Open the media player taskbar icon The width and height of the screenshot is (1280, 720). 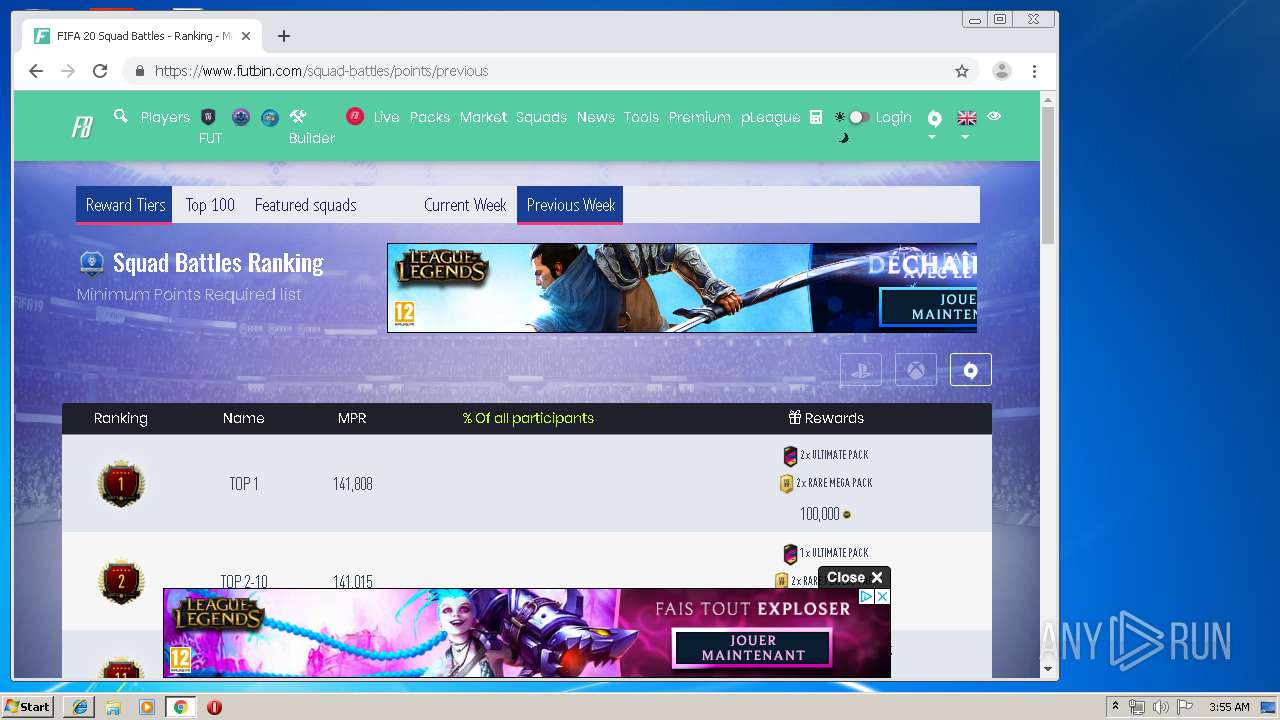coord(147,707)
